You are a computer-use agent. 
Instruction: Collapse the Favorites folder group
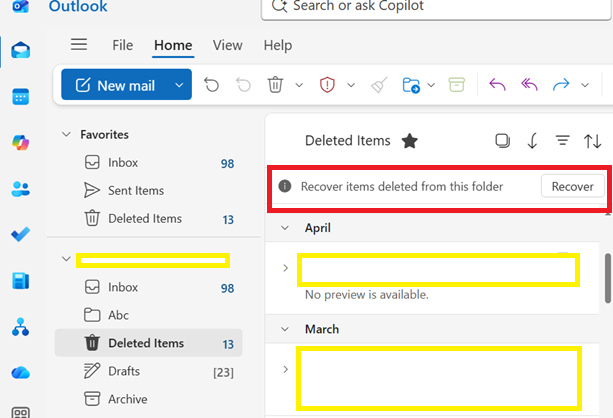66,135
